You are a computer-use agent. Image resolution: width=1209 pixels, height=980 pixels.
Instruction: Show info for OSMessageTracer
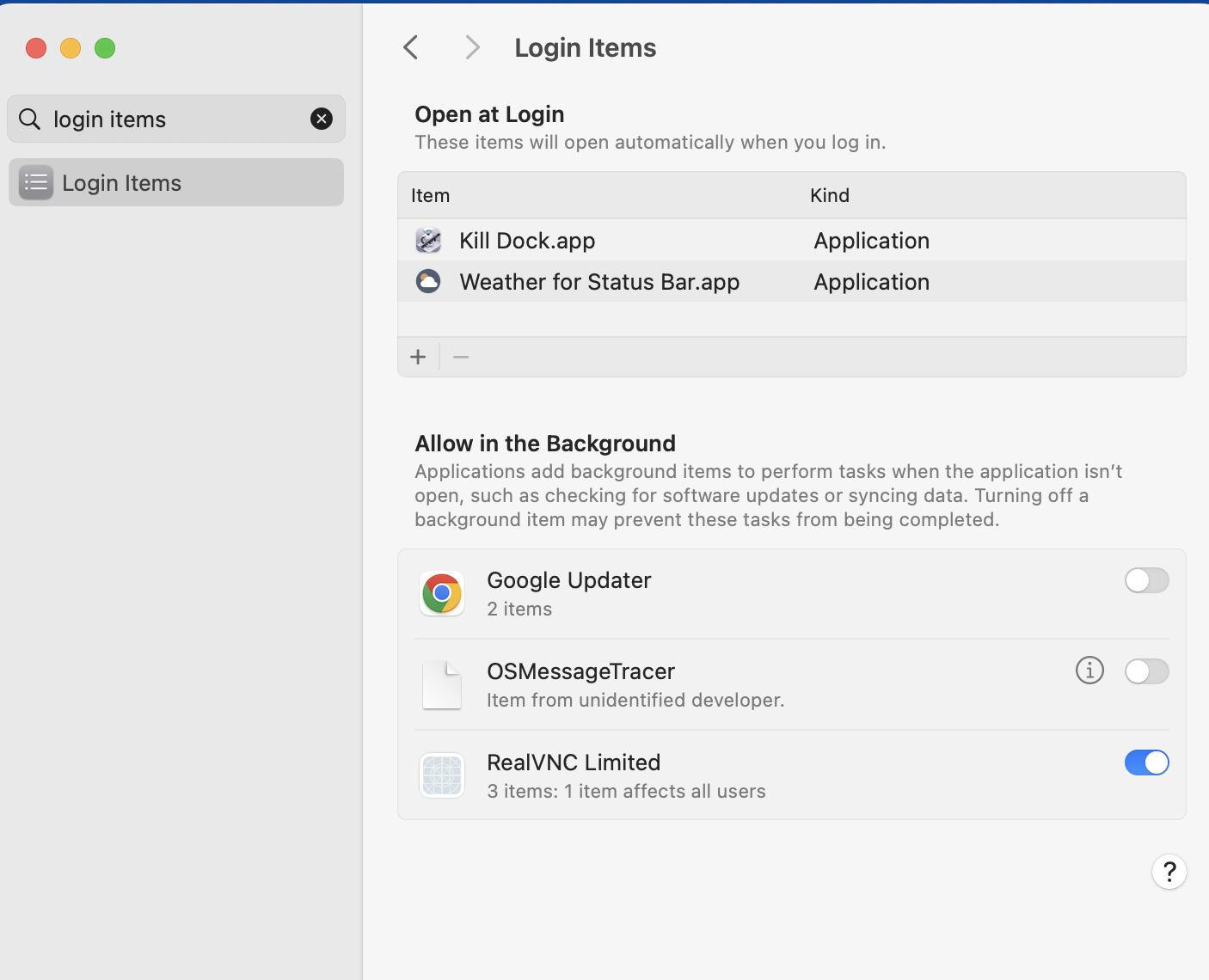click(1089, 670)
